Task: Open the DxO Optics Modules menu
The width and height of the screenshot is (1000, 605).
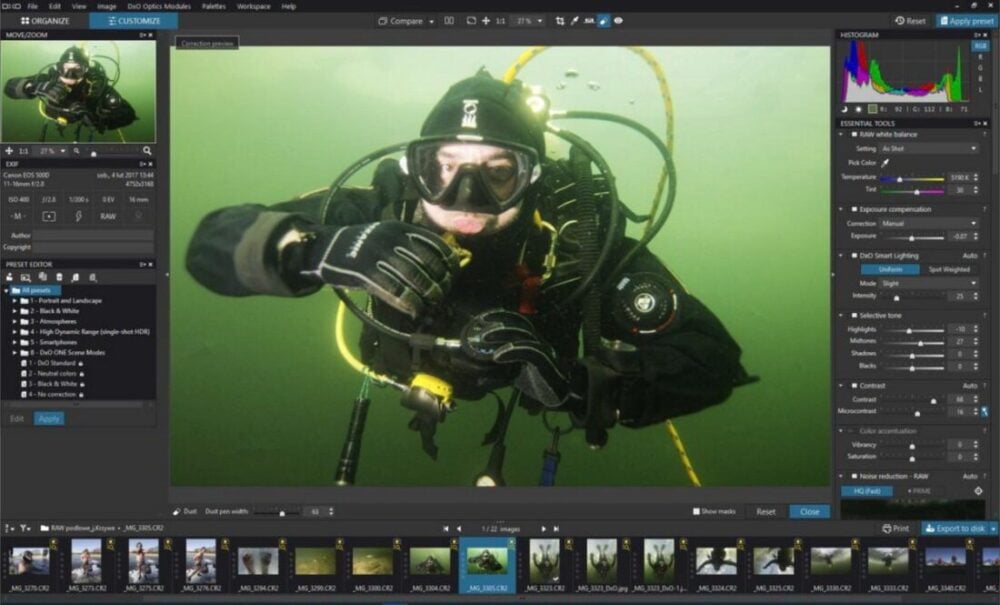Action: (x=159, y=6)
